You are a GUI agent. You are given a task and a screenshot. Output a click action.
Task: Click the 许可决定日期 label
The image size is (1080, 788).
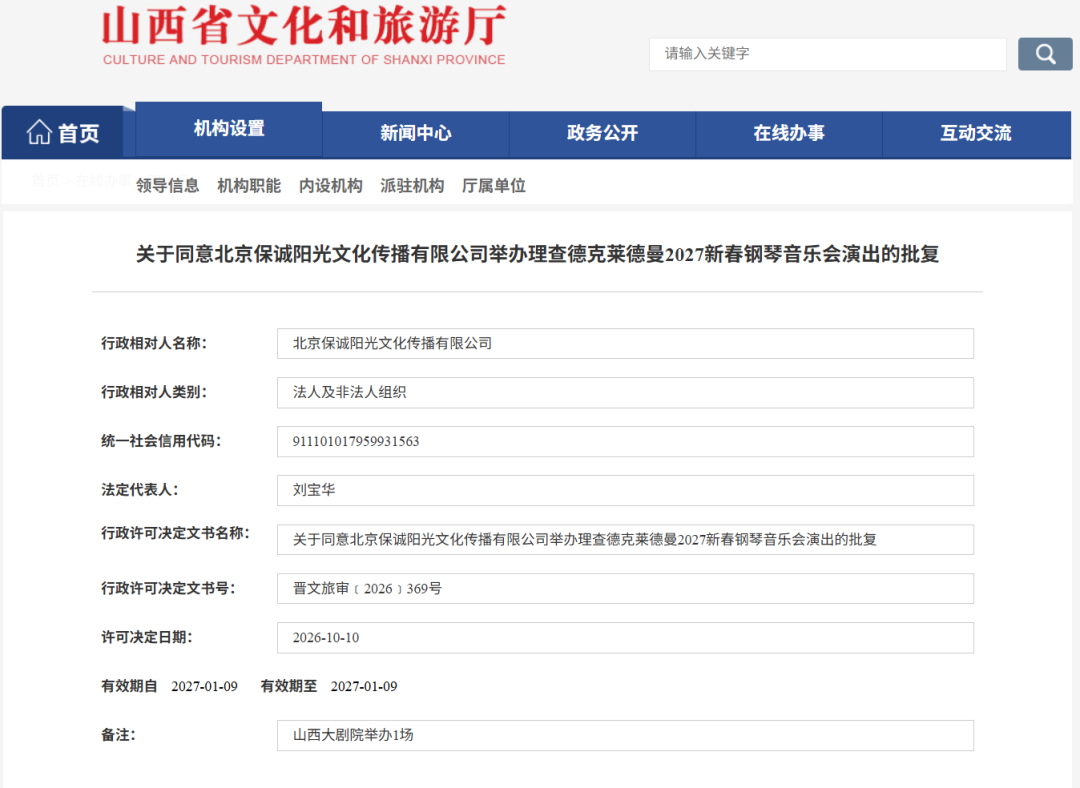(147, 637)
